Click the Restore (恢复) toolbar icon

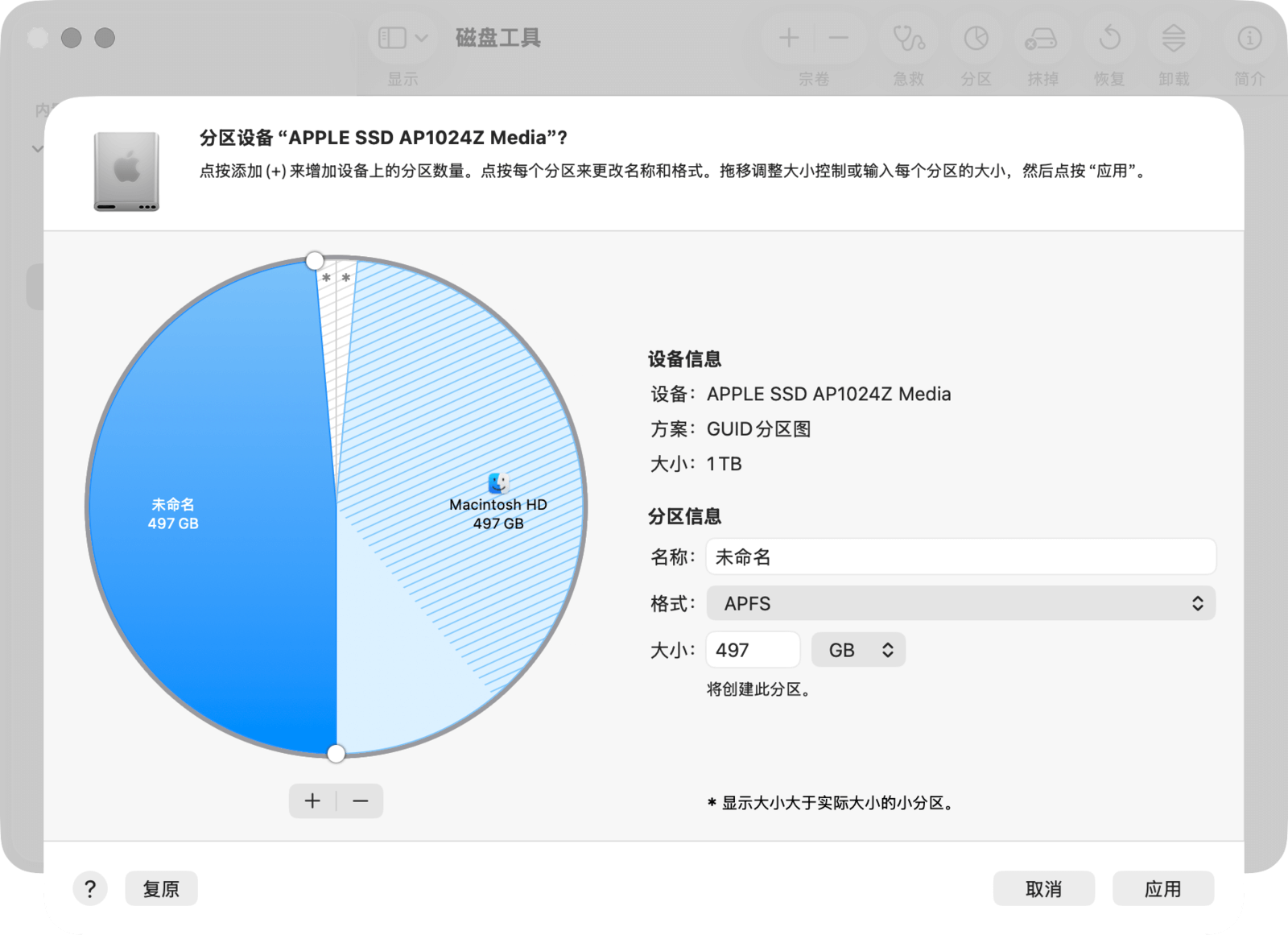[x=1109, y=39]
